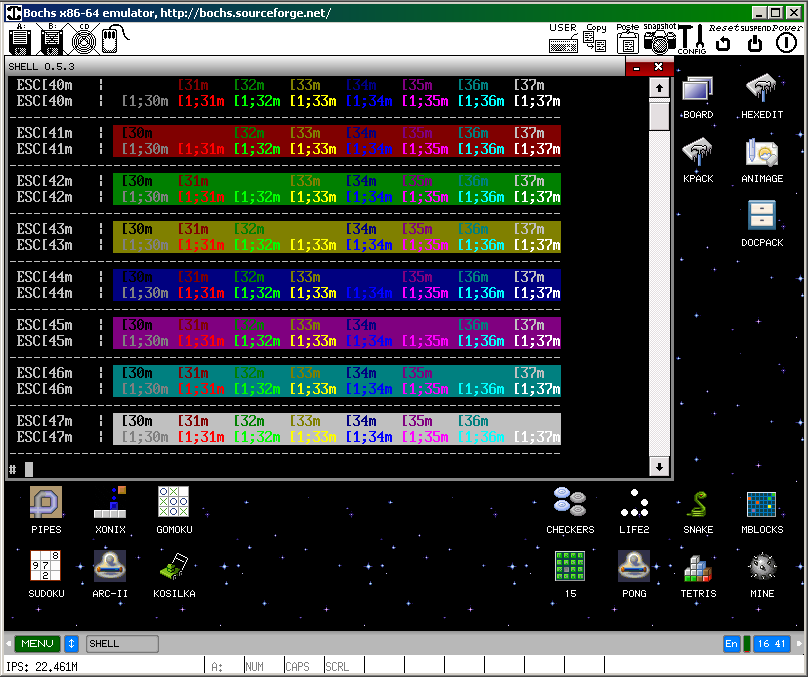
Task: Click the 16:41 clock on the taskbar
Action: click(771, 644)
